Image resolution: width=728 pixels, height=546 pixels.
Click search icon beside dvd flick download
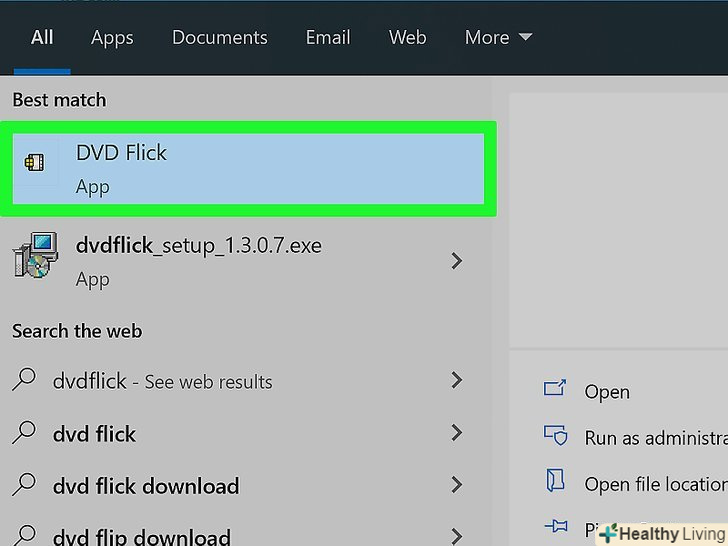[27, 486]
